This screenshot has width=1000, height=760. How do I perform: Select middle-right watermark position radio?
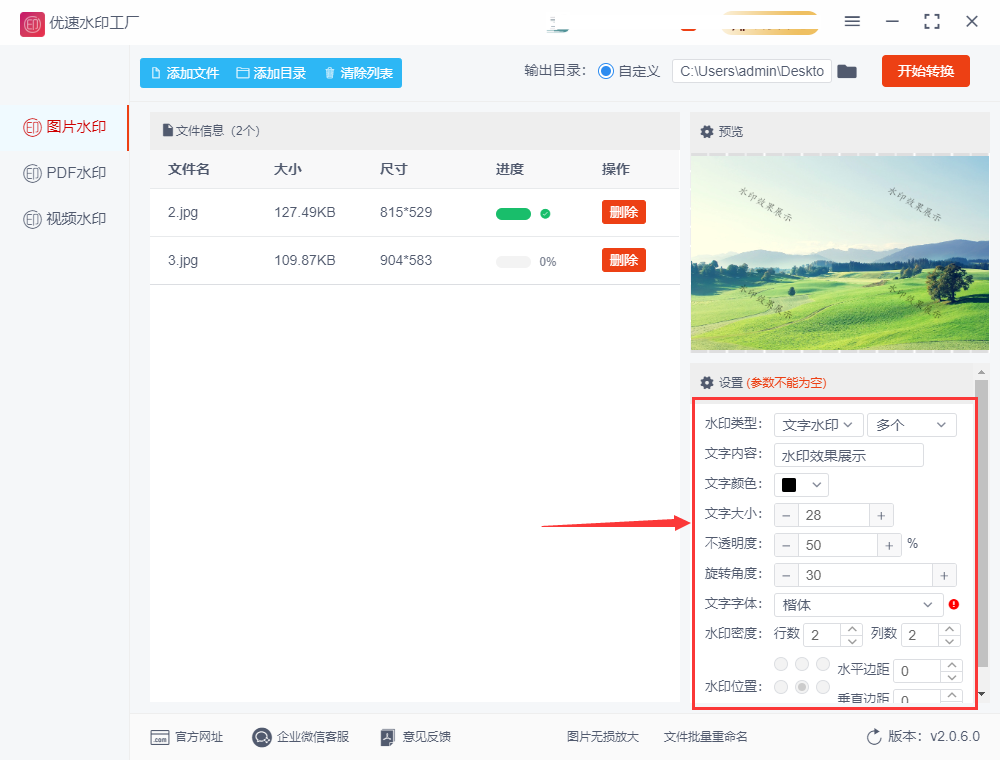click(823, 687)
